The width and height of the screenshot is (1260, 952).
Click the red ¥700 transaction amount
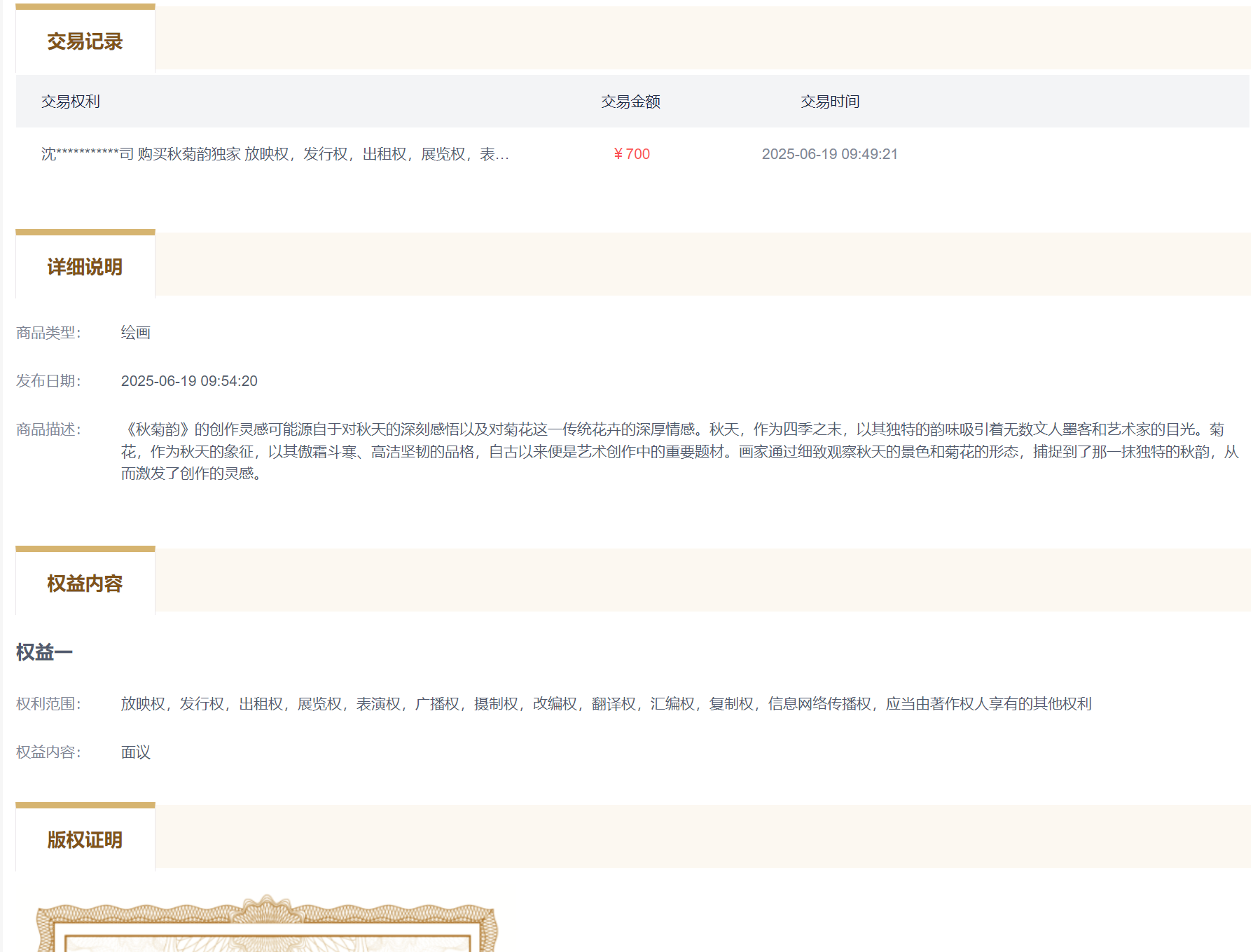click(632, 154)
